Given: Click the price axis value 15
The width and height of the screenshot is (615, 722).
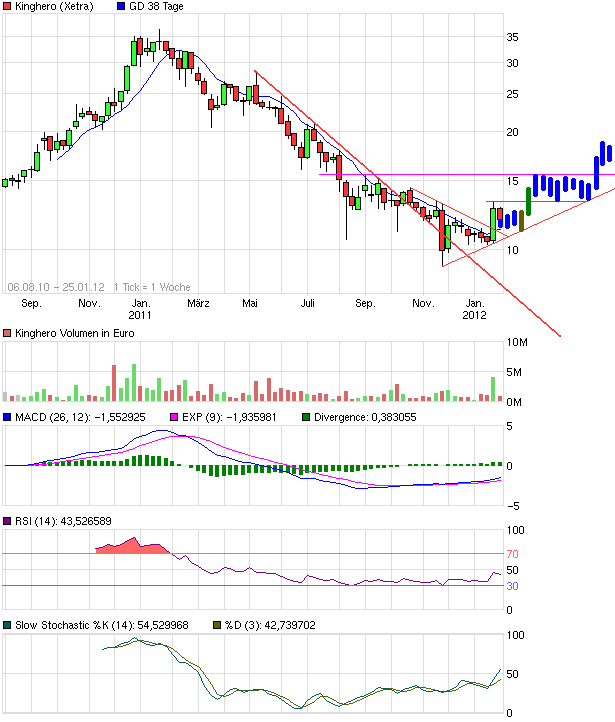Looking at the screenshot, I should [x=512, y=181].
